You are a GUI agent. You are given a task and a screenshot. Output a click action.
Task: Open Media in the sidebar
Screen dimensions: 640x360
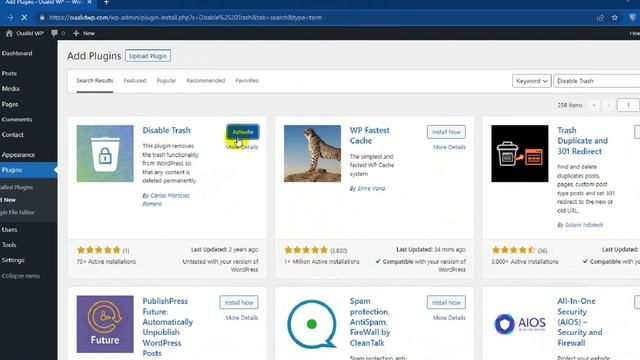[x=10, y=89]
